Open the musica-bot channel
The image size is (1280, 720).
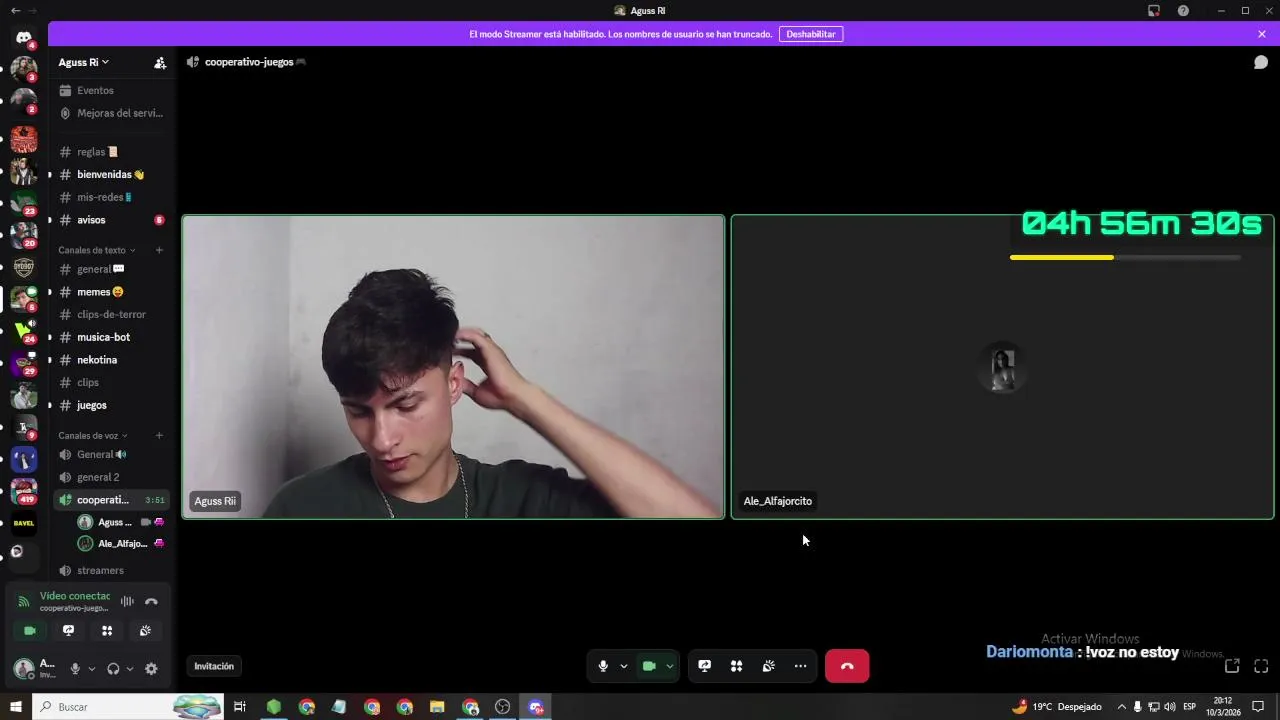(110, 337)
